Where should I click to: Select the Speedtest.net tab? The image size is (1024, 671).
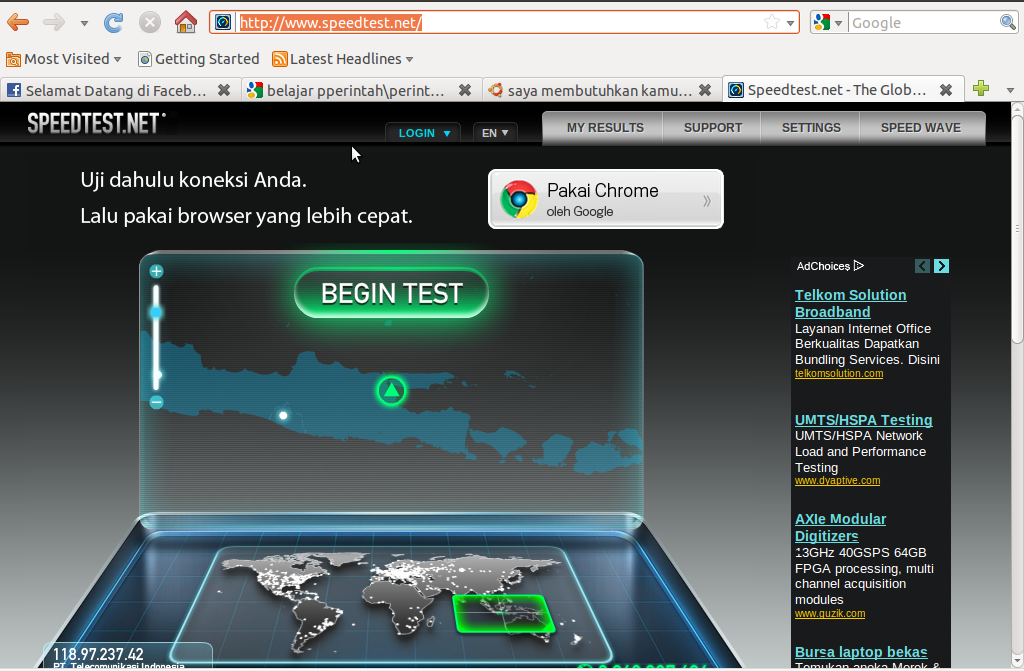tap(829, 90)
